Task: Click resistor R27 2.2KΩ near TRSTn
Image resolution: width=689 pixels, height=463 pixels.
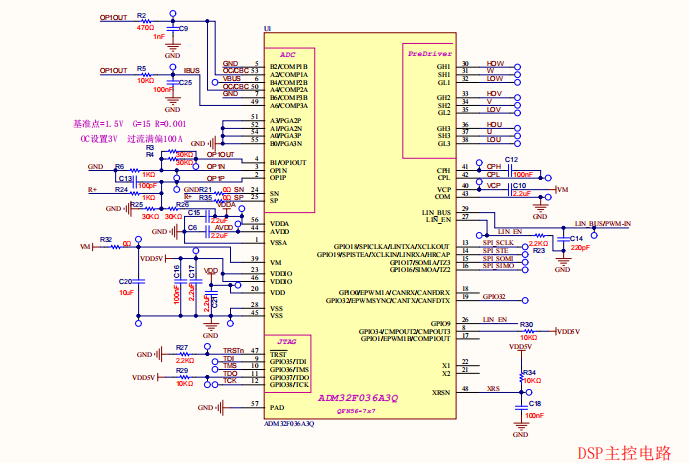Action: pyautogui.click(x=183, y=354)
